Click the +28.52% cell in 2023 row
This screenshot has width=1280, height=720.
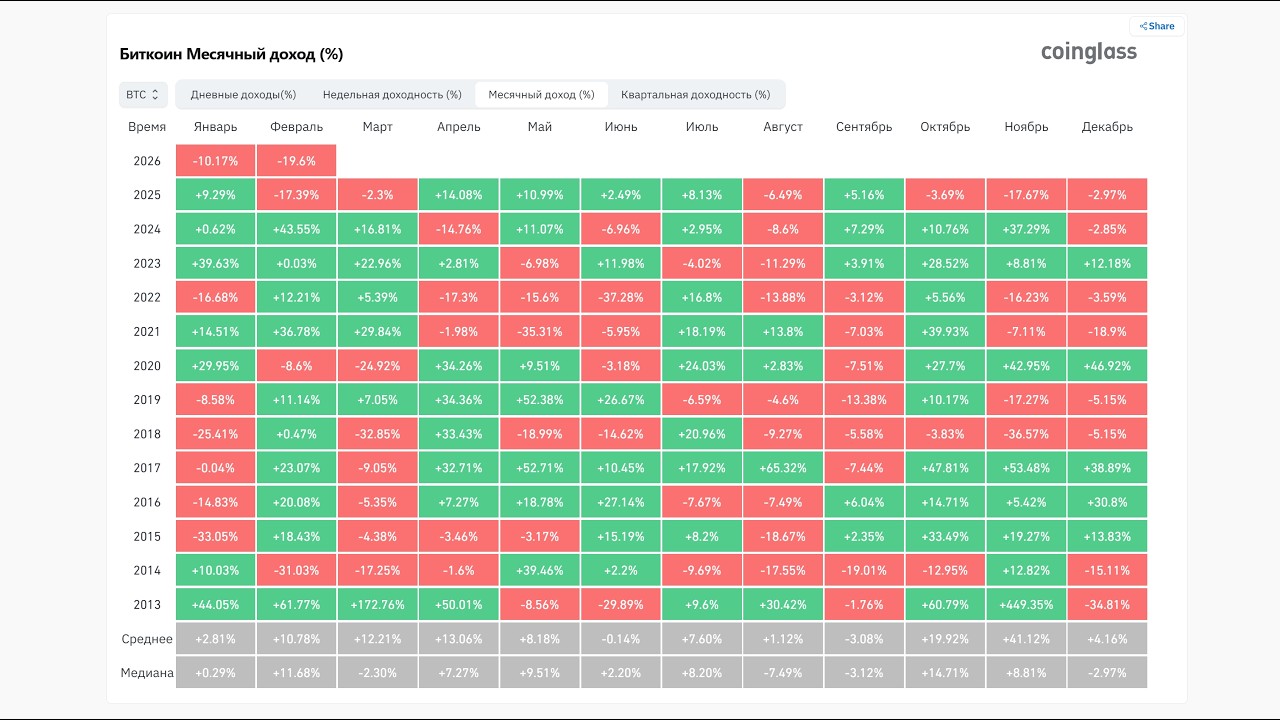coord(945,264)
